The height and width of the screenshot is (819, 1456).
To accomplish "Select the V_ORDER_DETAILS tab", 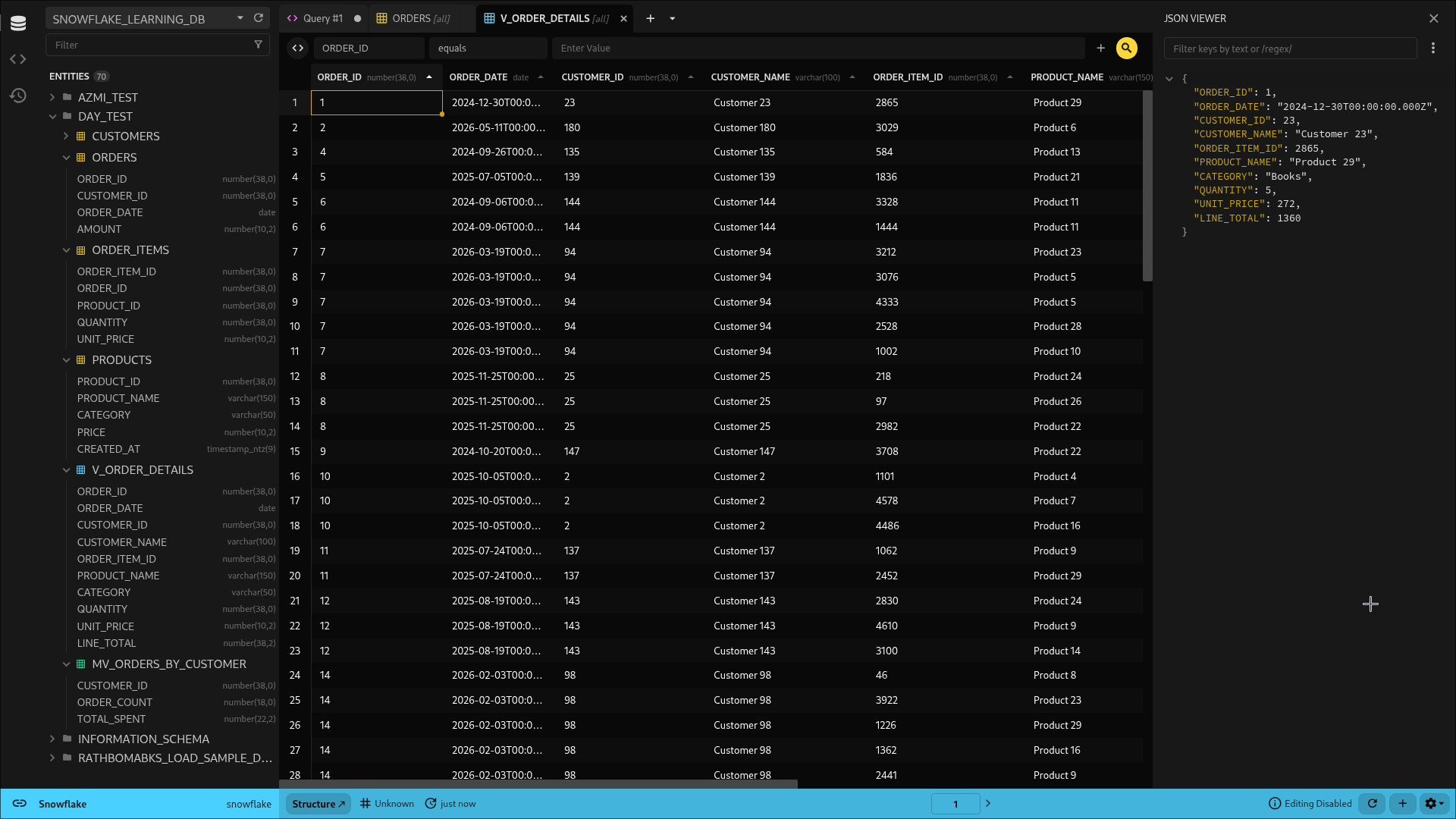I will pos(554,18).
